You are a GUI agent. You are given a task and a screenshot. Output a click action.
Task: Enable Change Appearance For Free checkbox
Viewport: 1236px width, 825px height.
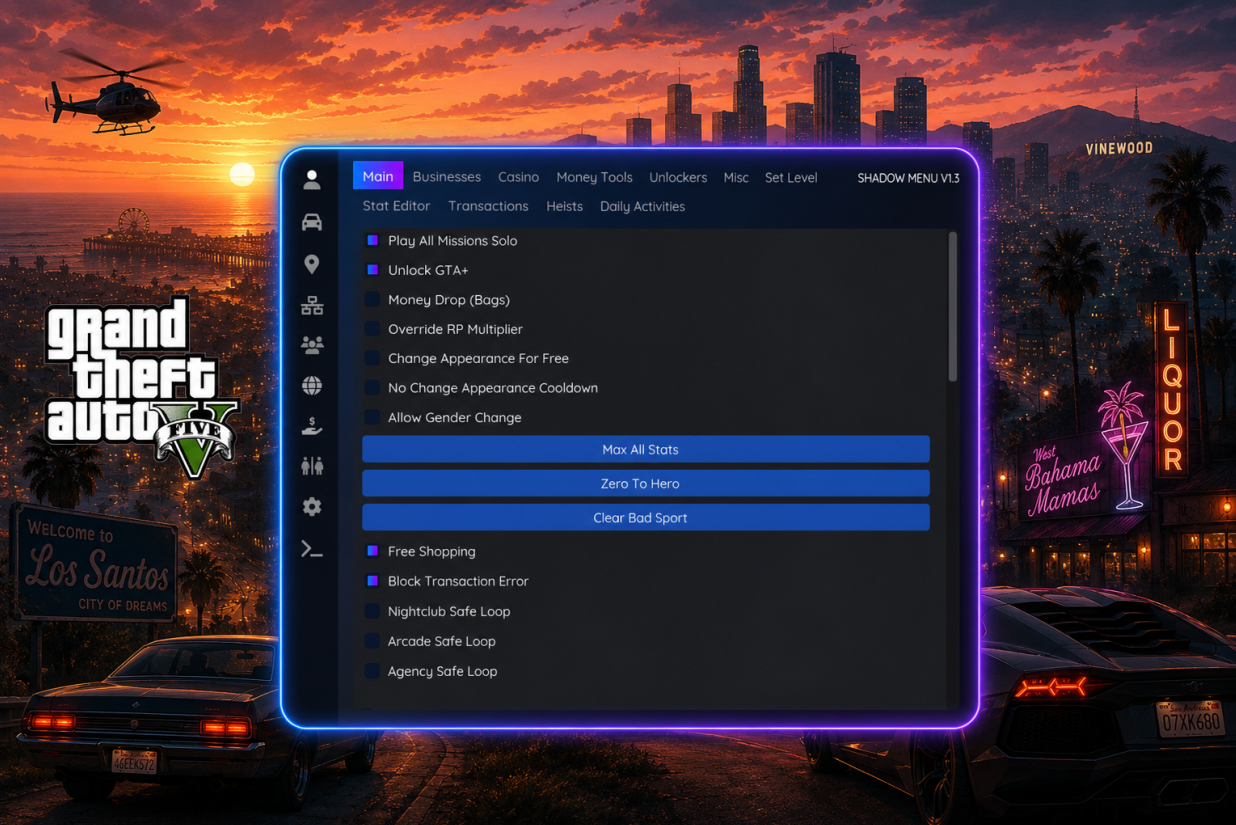372,358
